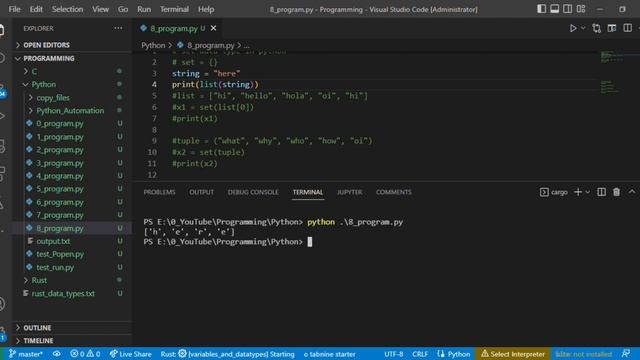Click Rust variables_and_datatypes status item
Viewport: 640px width, 360px height.
click(x=227, y=354)
